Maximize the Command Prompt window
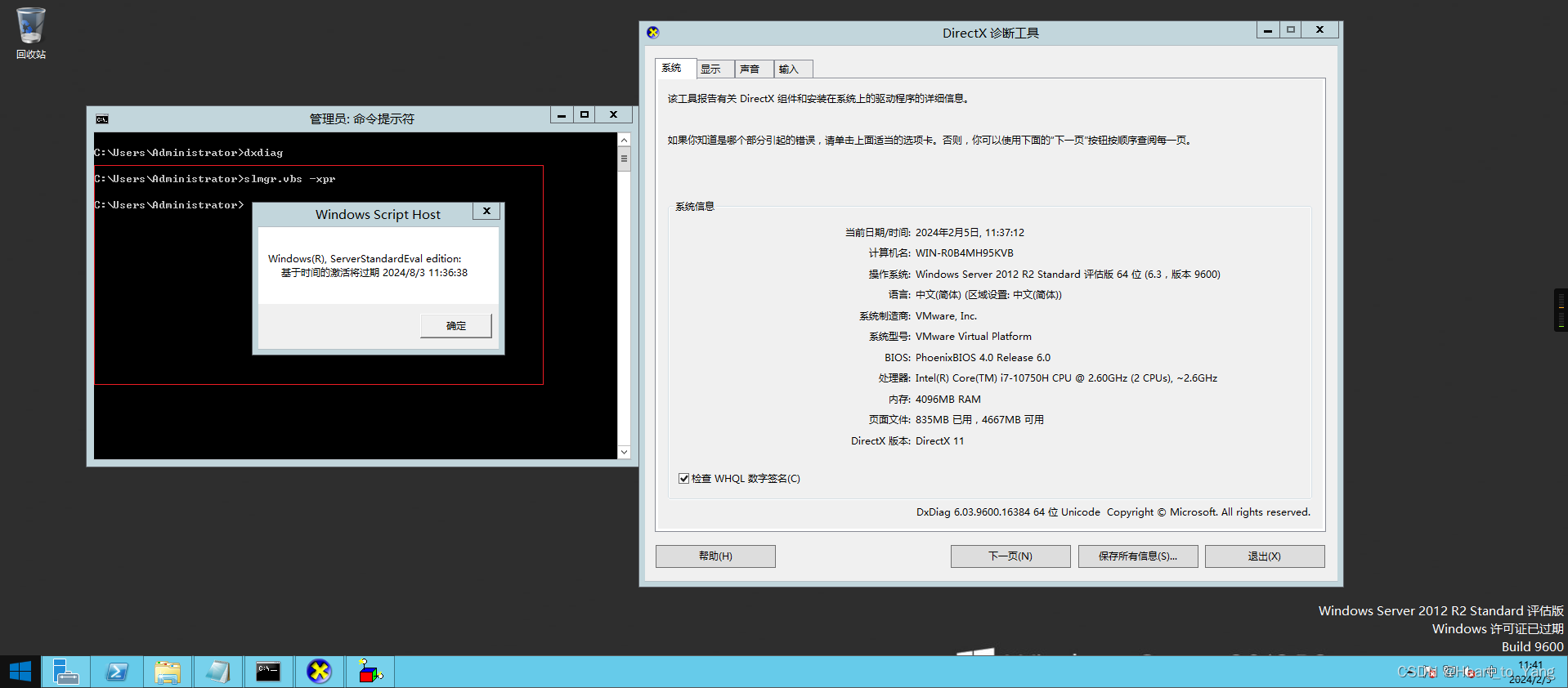This screenshot has width=1568, height=688. point(584,115)
